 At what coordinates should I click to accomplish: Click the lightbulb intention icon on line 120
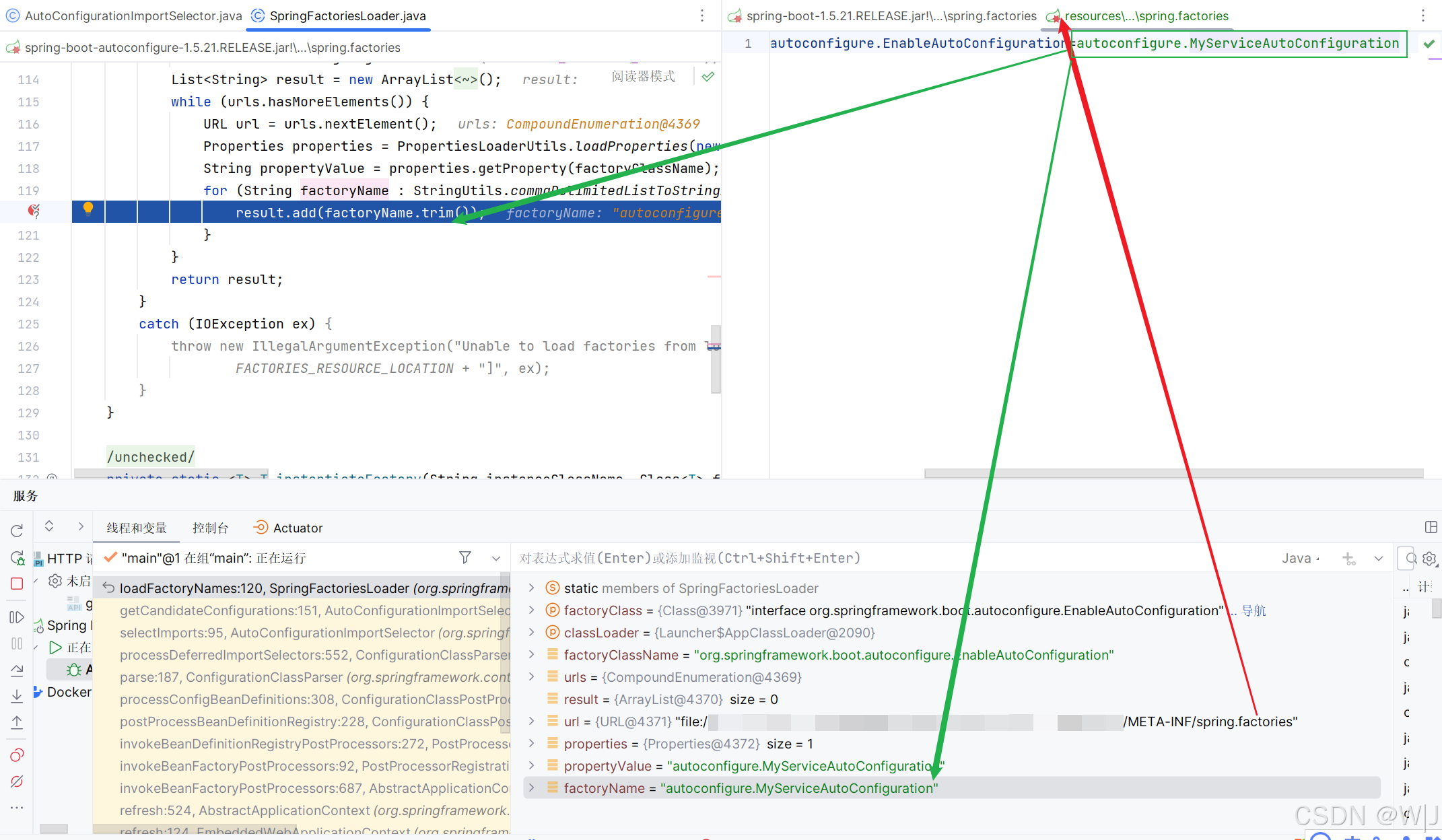click(88, 210)
